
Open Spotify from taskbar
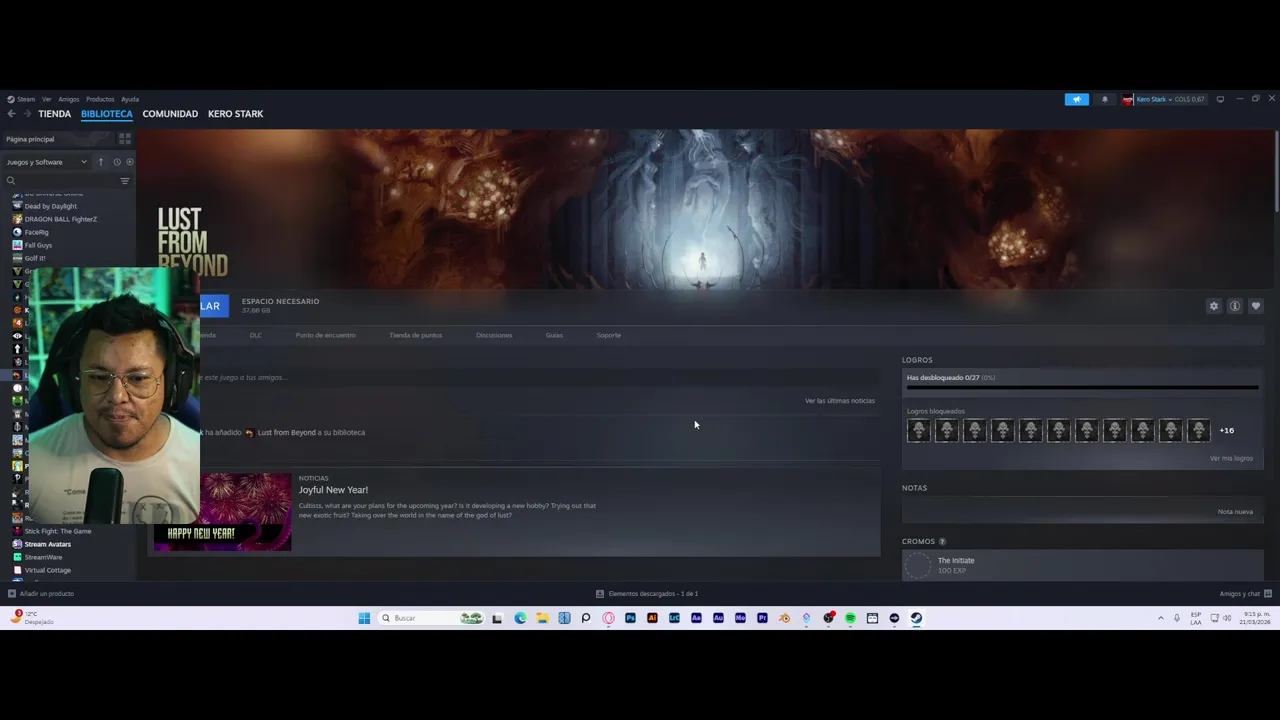tap(850, 618)
